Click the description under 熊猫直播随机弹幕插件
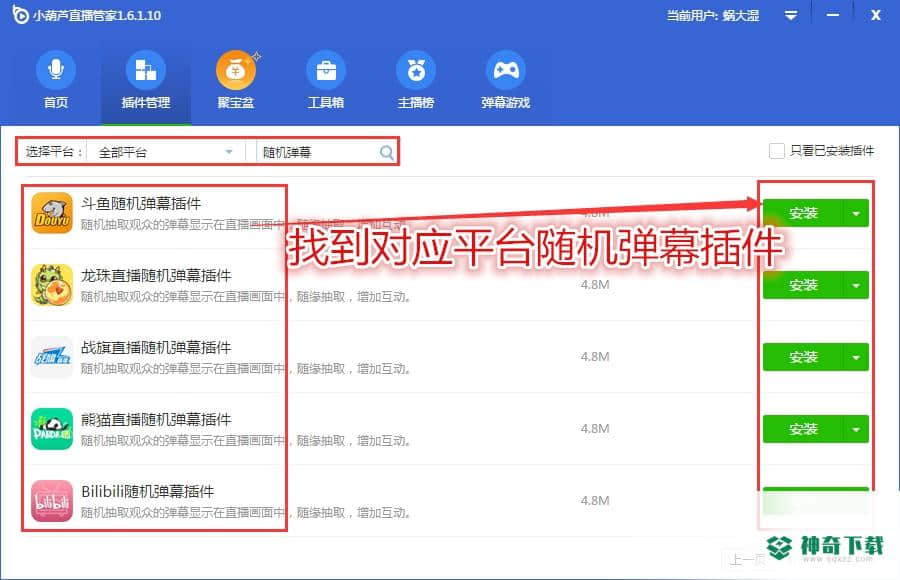The image size is (900, 580). click(246, 441)
